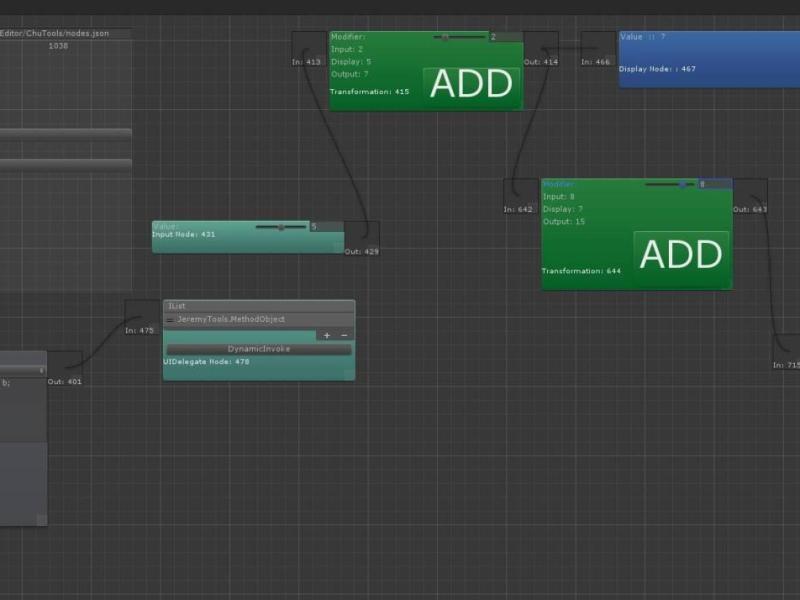Select the In: 642 input port
The width and height of the screenshot is (800, 600).
pyautogui.click(x=518, y=208)
